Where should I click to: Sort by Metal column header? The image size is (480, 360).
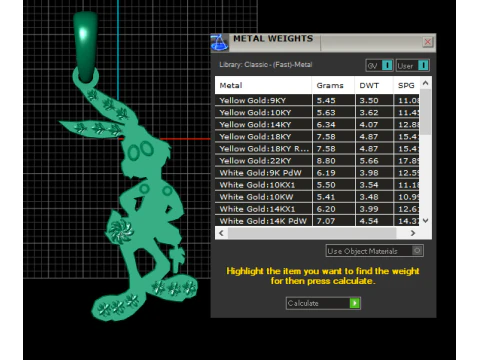263,85
